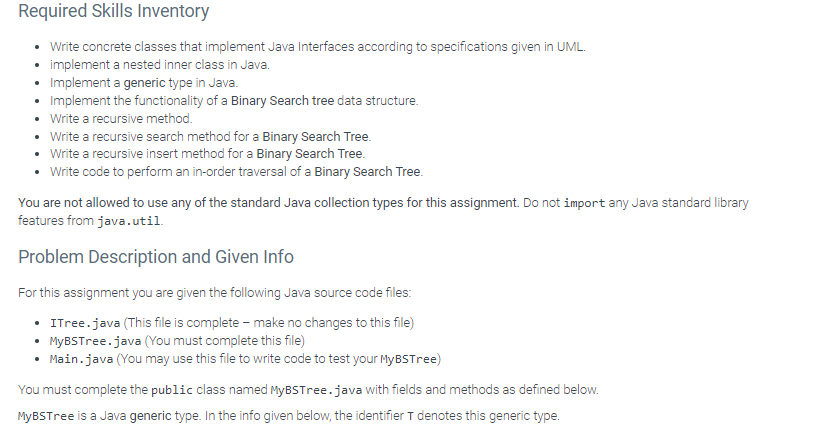This screenshot has width=823, height=435.
Task: Click the 'java.util' code text
Action: click(x=129, y=221)
